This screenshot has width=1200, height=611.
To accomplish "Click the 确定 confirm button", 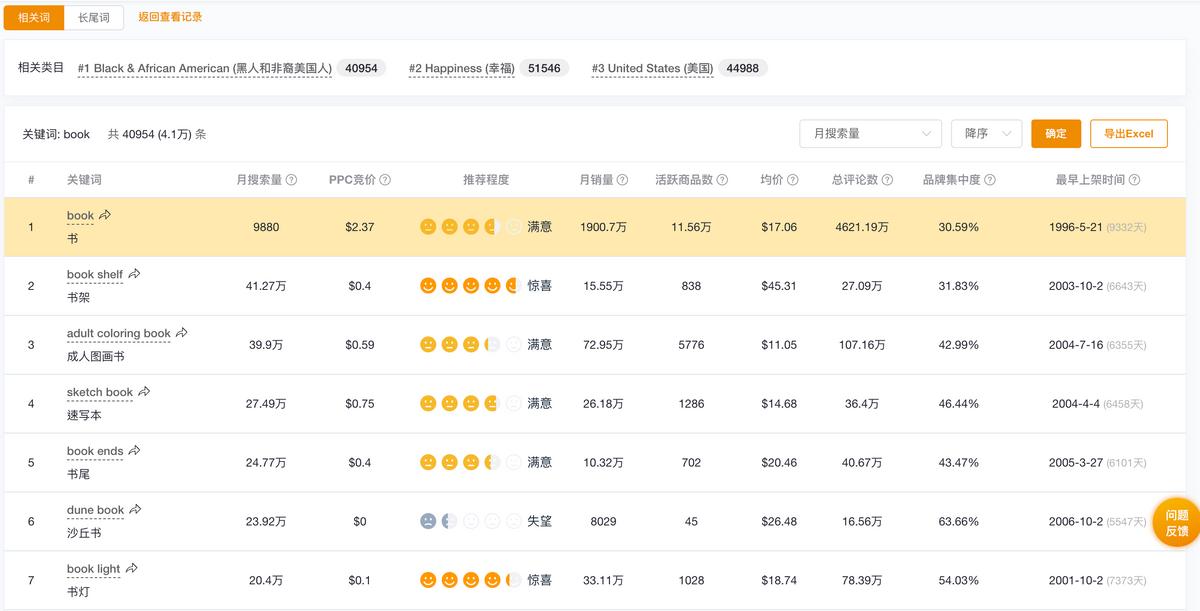I will click(1056, 133).
